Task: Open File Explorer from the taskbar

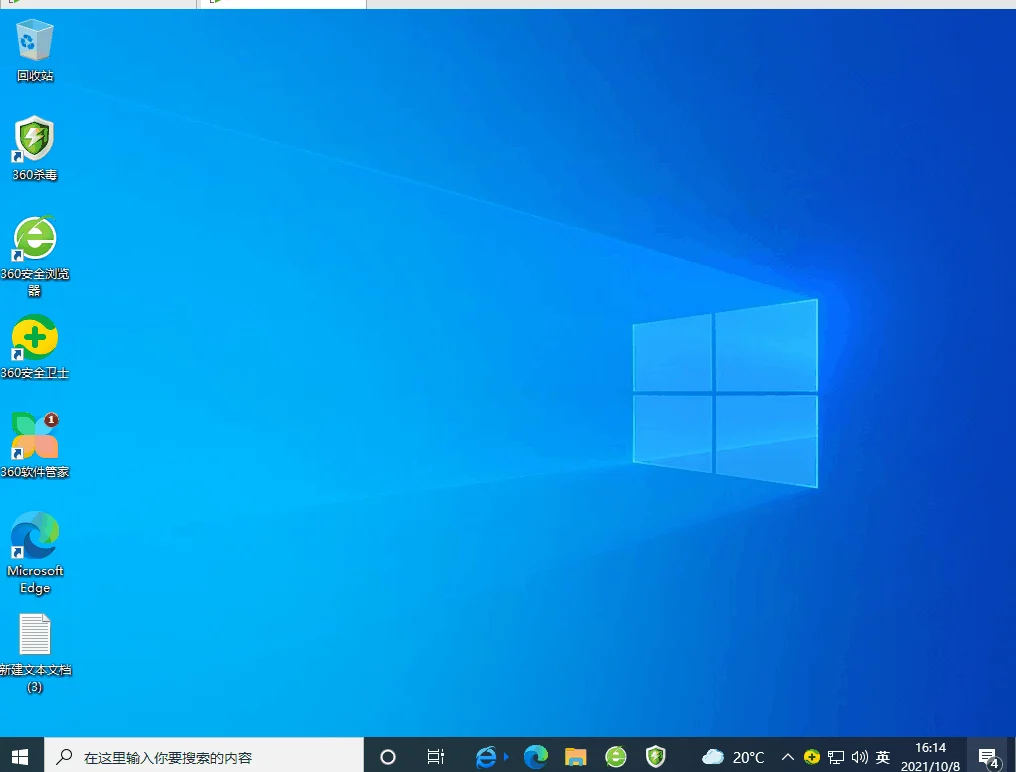Action: click(x=575, y=756)
